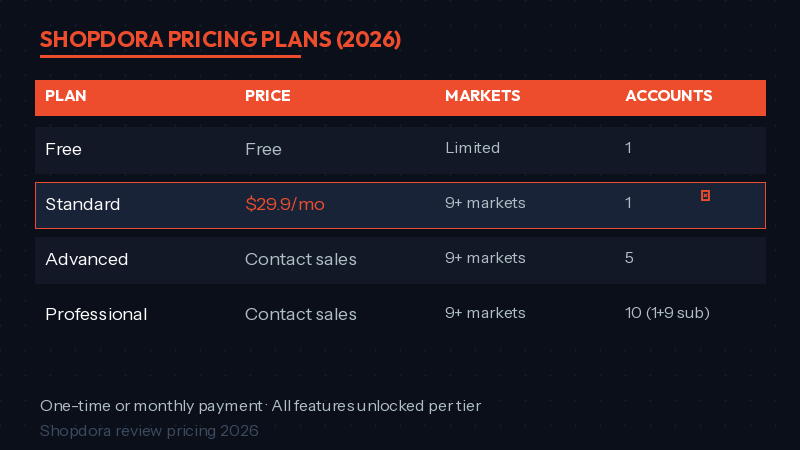Click the Limited markets cell
This screenshot has height=450, width=800.
pos(472,148)
